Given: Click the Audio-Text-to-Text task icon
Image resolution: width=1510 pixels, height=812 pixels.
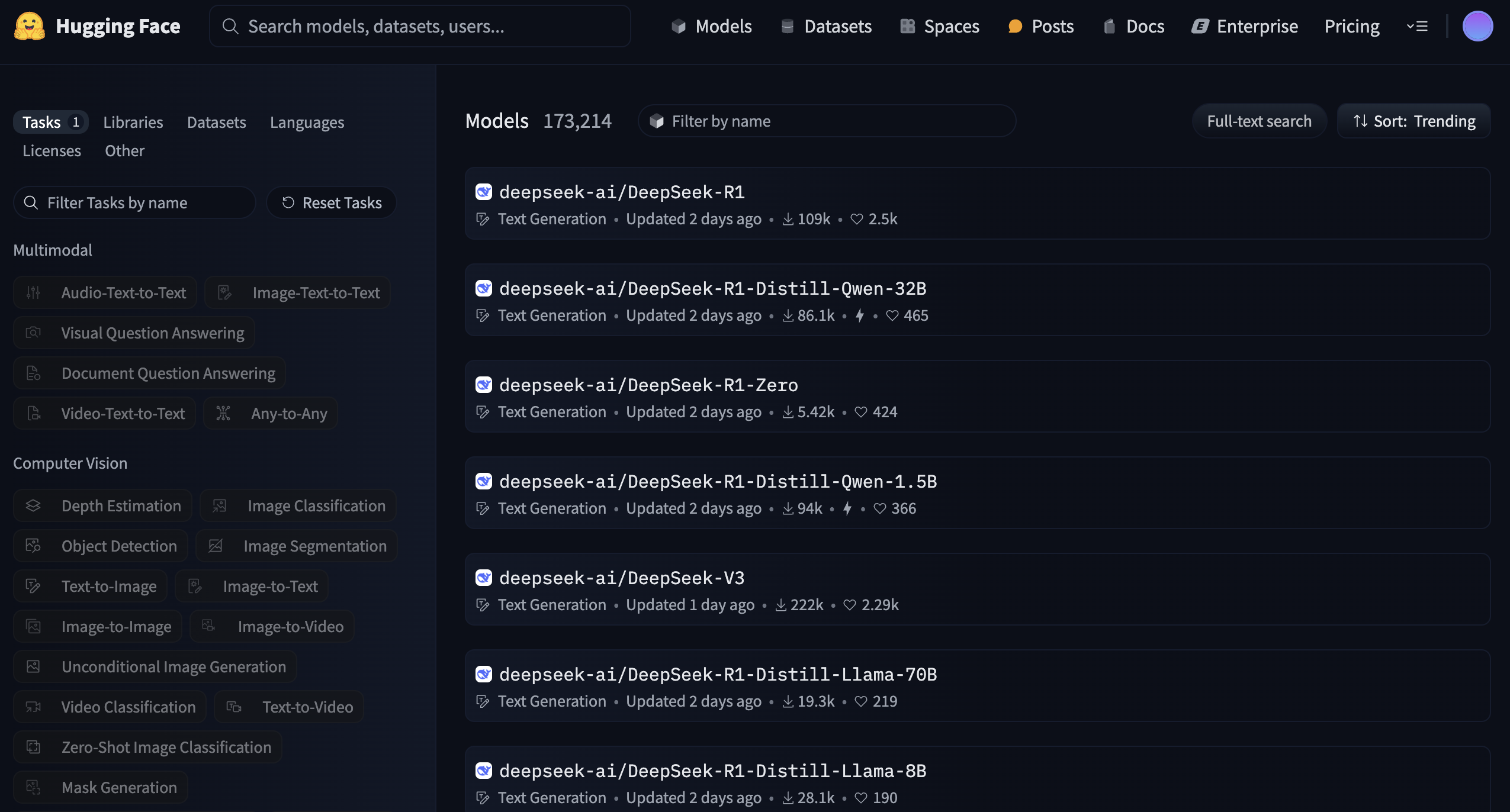Looking at the screenshot, I should (33, 292).
